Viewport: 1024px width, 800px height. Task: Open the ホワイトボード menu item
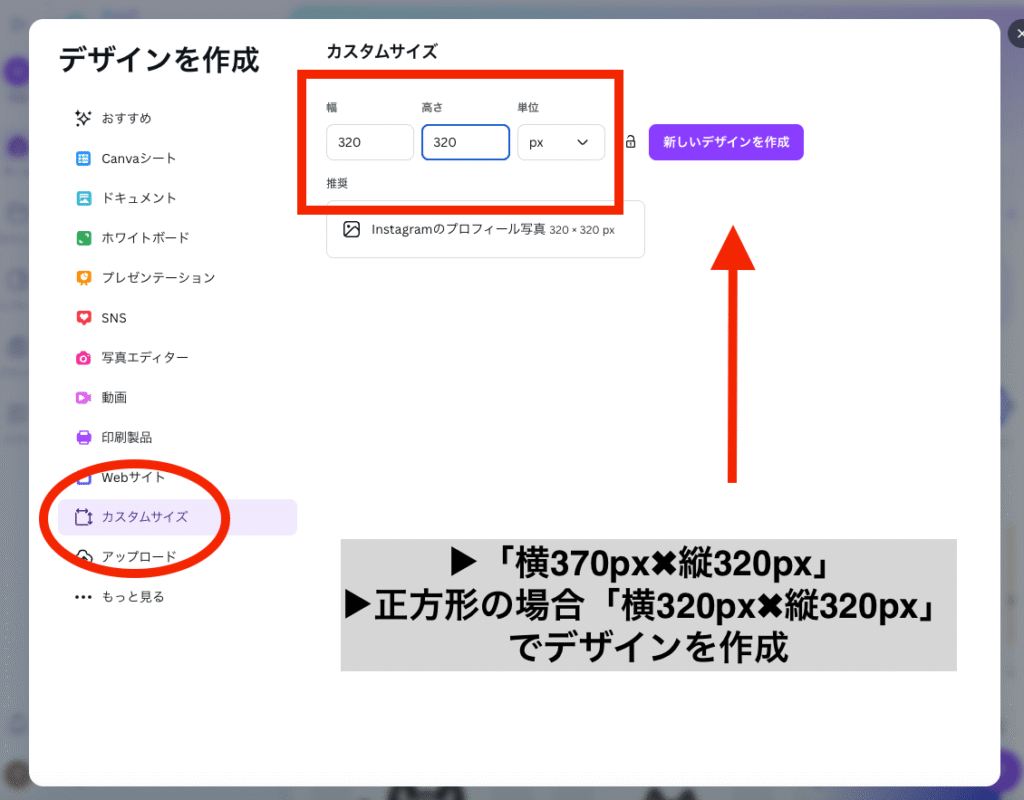click(x=178, y=238)
